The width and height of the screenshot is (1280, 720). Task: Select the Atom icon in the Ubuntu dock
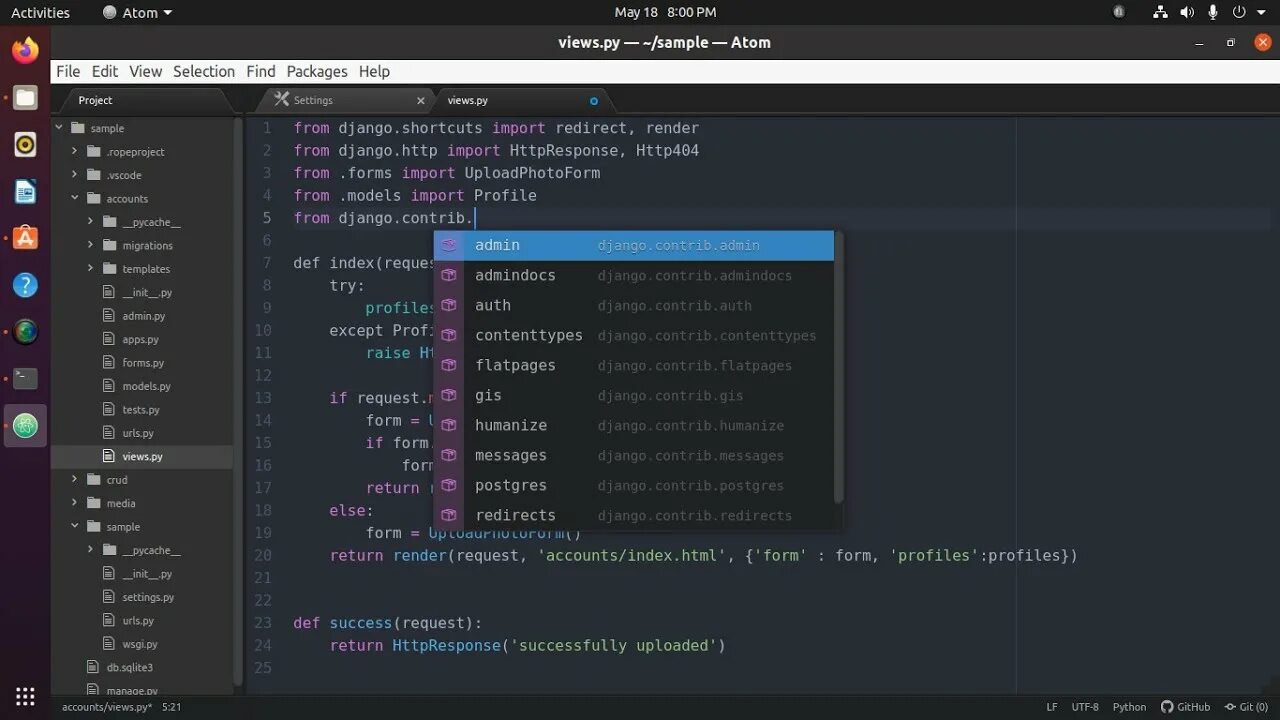point(25,425)
